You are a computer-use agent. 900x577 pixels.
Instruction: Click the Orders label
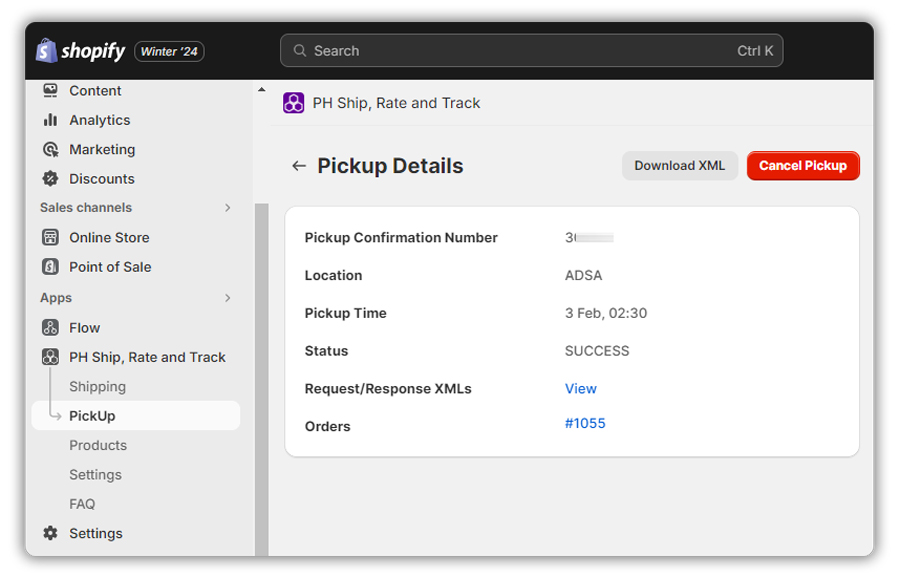(x=327, y=426)
